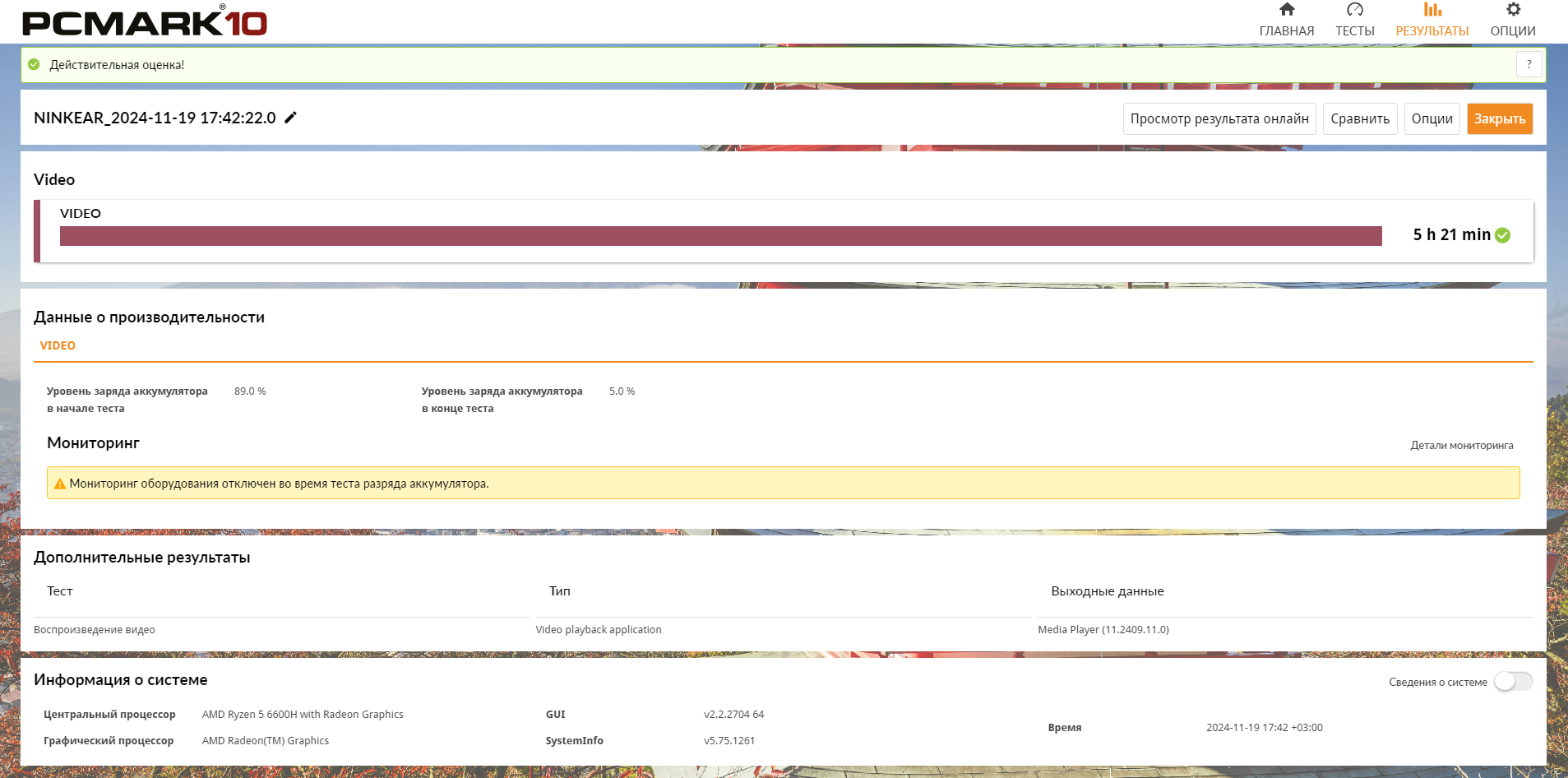Image resolution: width=1568 pixels, height=778 pixels.
Task: Click the 89.0 % starting battery value
Action: click(x=250, y=391)
